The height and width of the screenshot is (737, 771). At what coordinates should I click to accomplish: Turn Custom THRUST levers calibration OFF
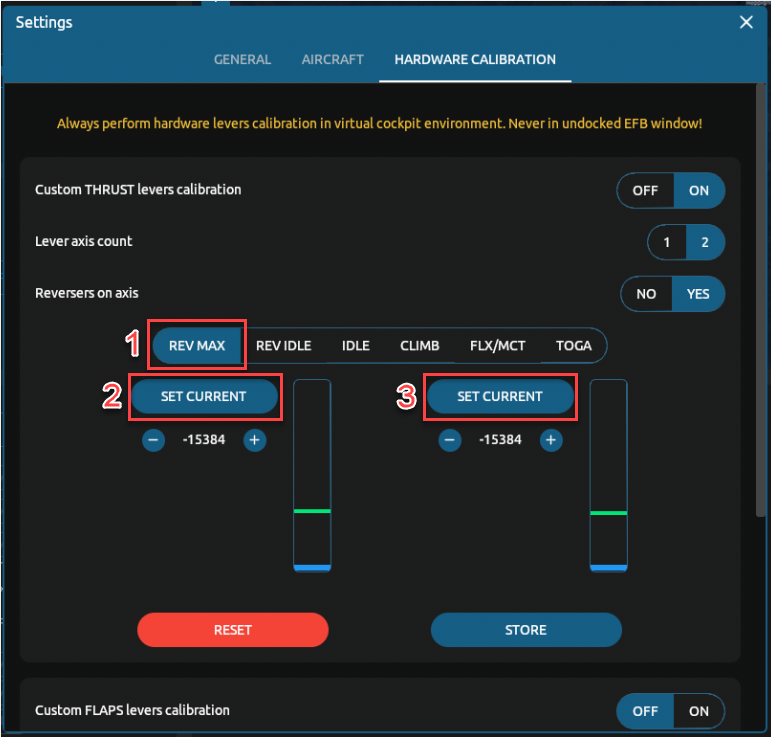coord(645,190)
